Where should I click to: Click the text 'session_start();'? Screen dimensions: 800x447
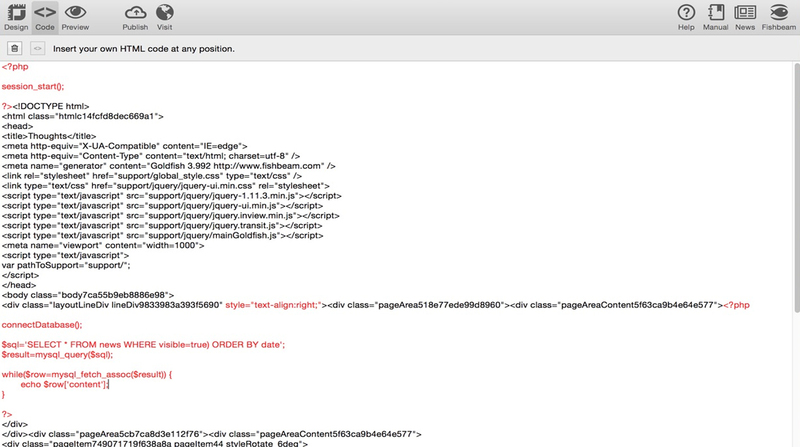coord(33,86)
